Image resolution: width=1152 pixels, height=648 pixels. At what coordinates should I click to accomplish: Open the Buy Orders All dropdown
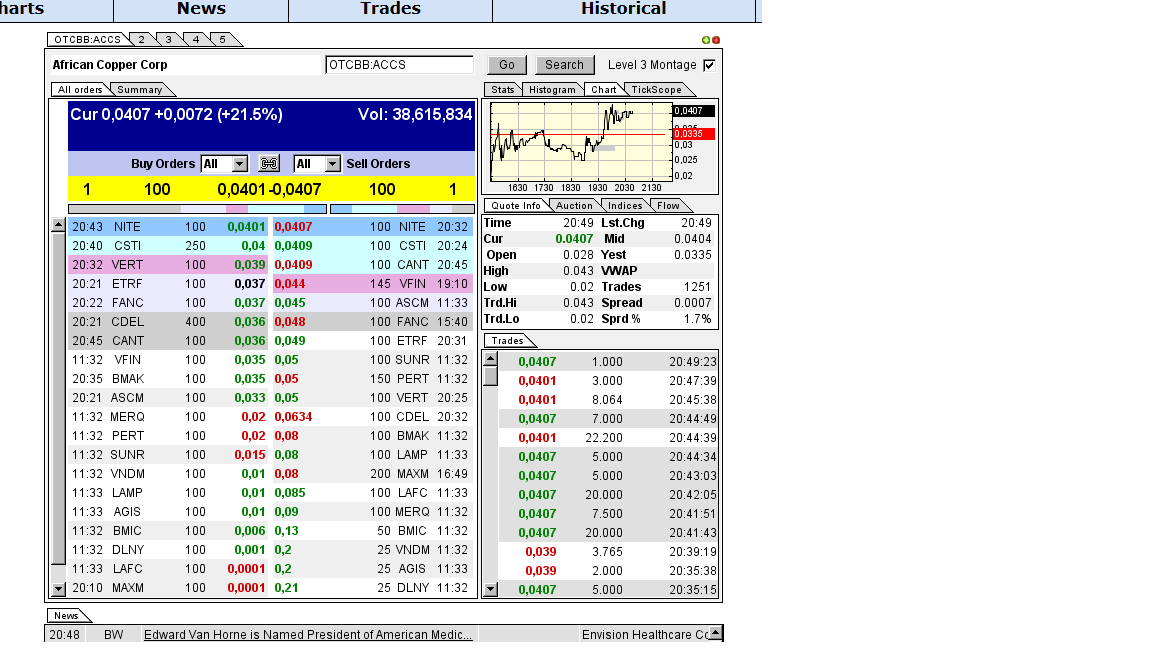(224, 164)
